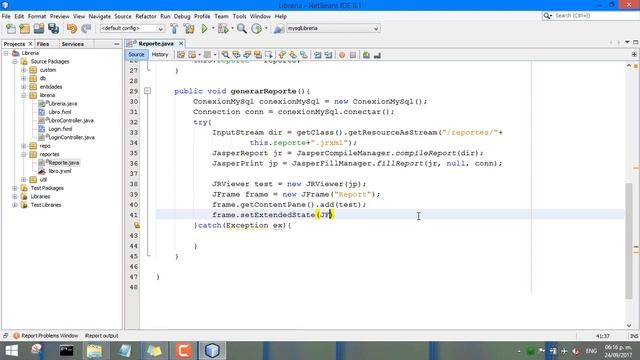640x360 pixels.
Task: Open the Tools menu
Action: (x=240, y=16)
